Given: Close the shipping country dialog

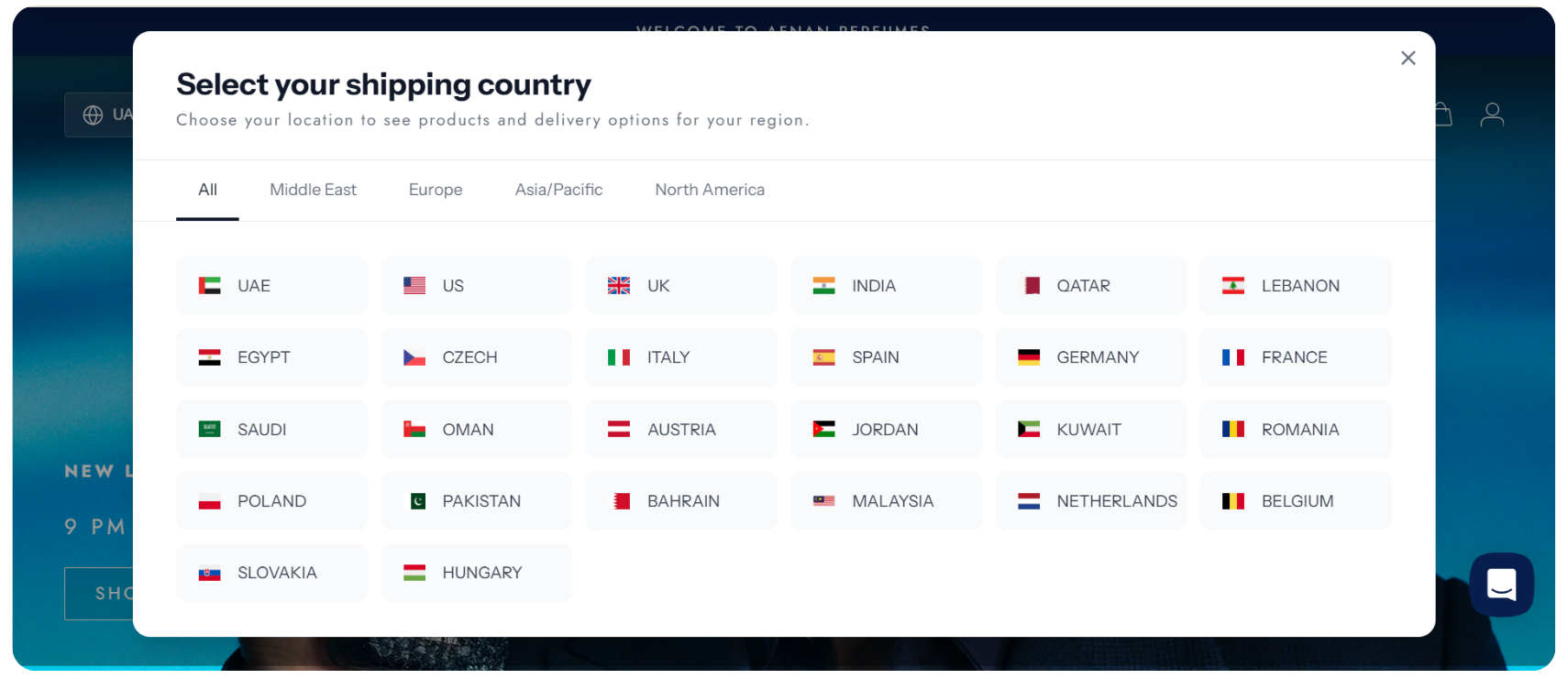Looking at the screenshot, I should 1408,58.
